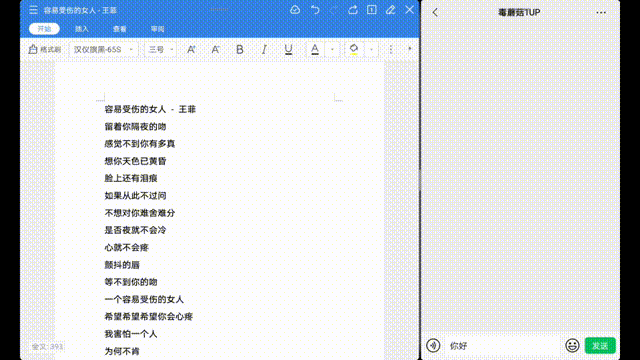The image size is (640, 360).
Task: Activate the 格式刷 format painter
Action: click(45, 49)
